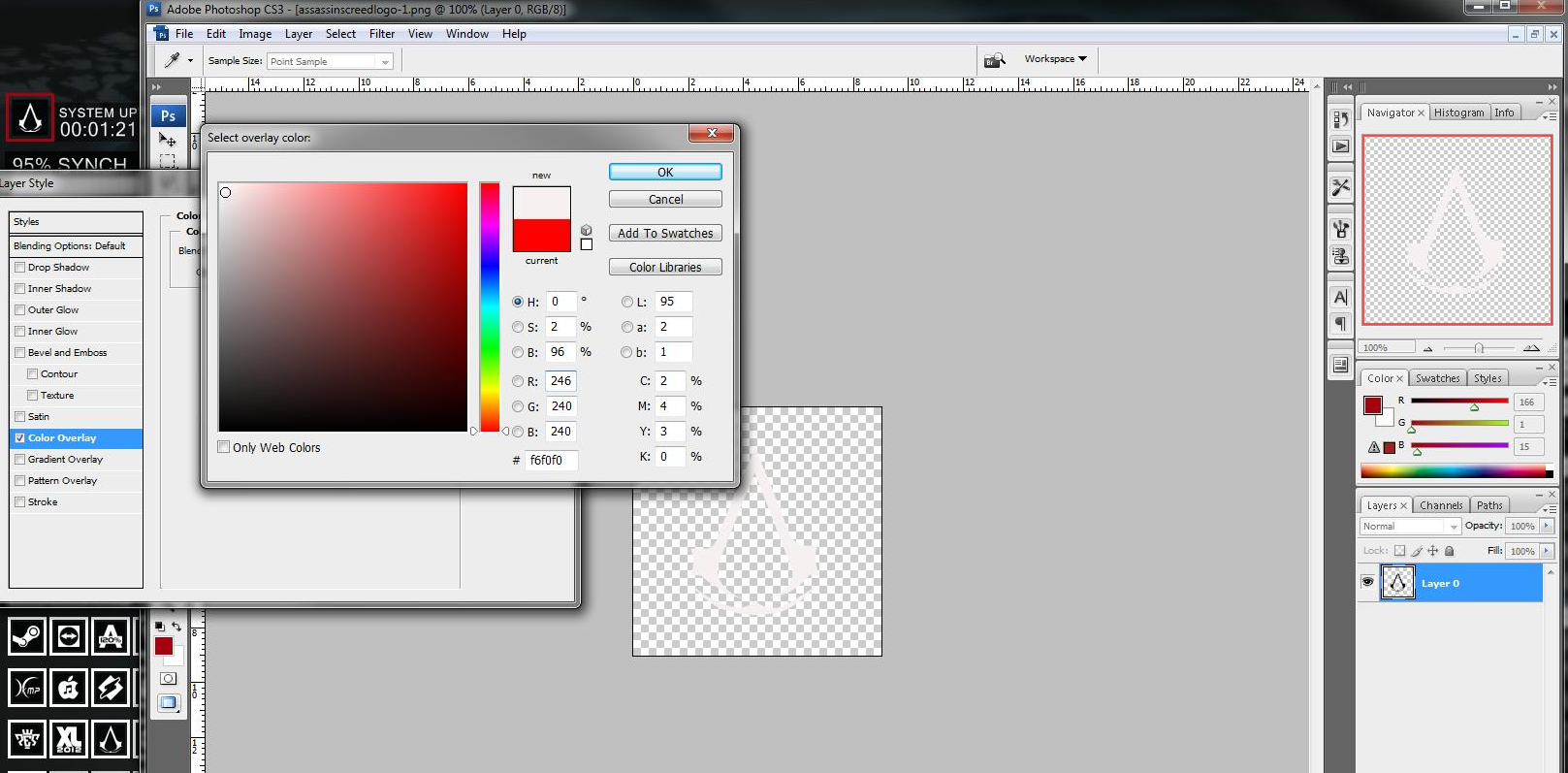The image size is (1568, 773).
Task: Select the Marquee selection tool
Action: click(x=168, y=161)
